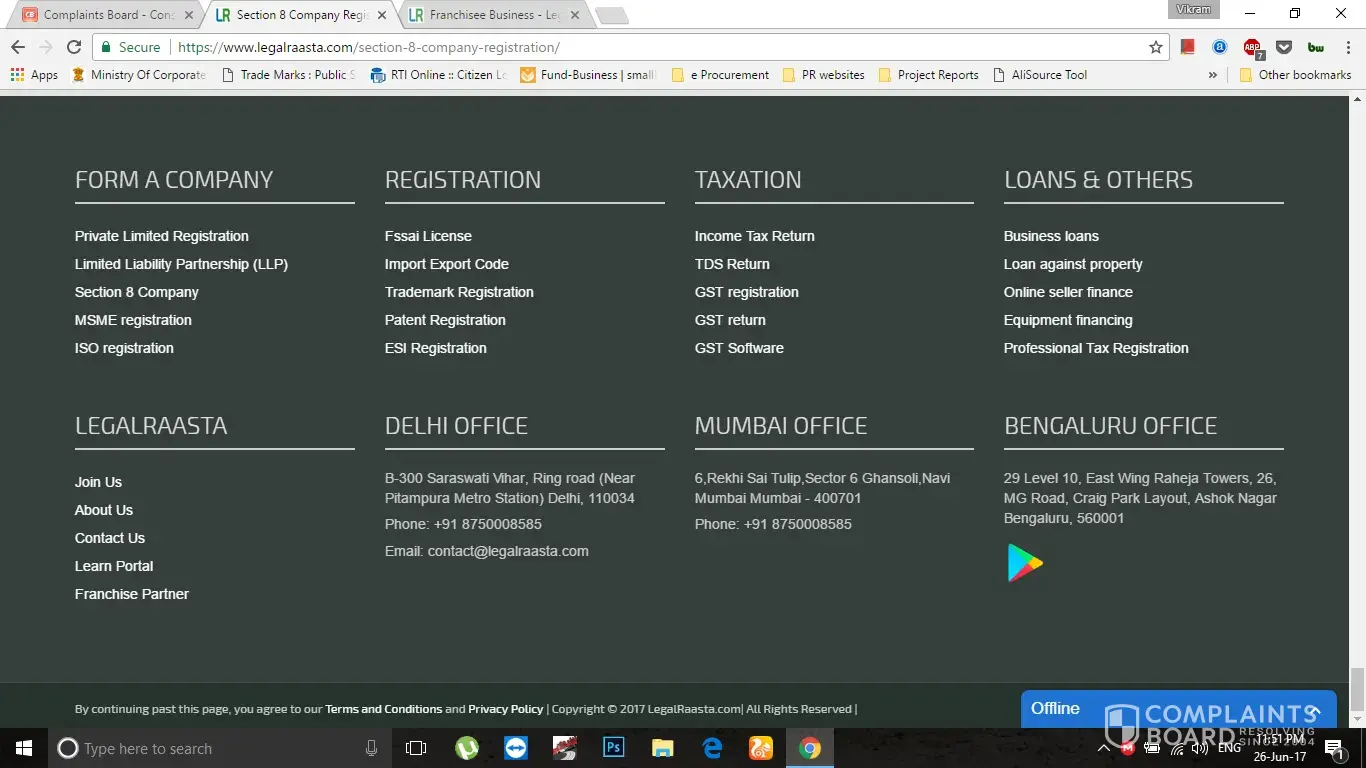
Task: Open the ENG language selector
Action: pos(1230,748)
